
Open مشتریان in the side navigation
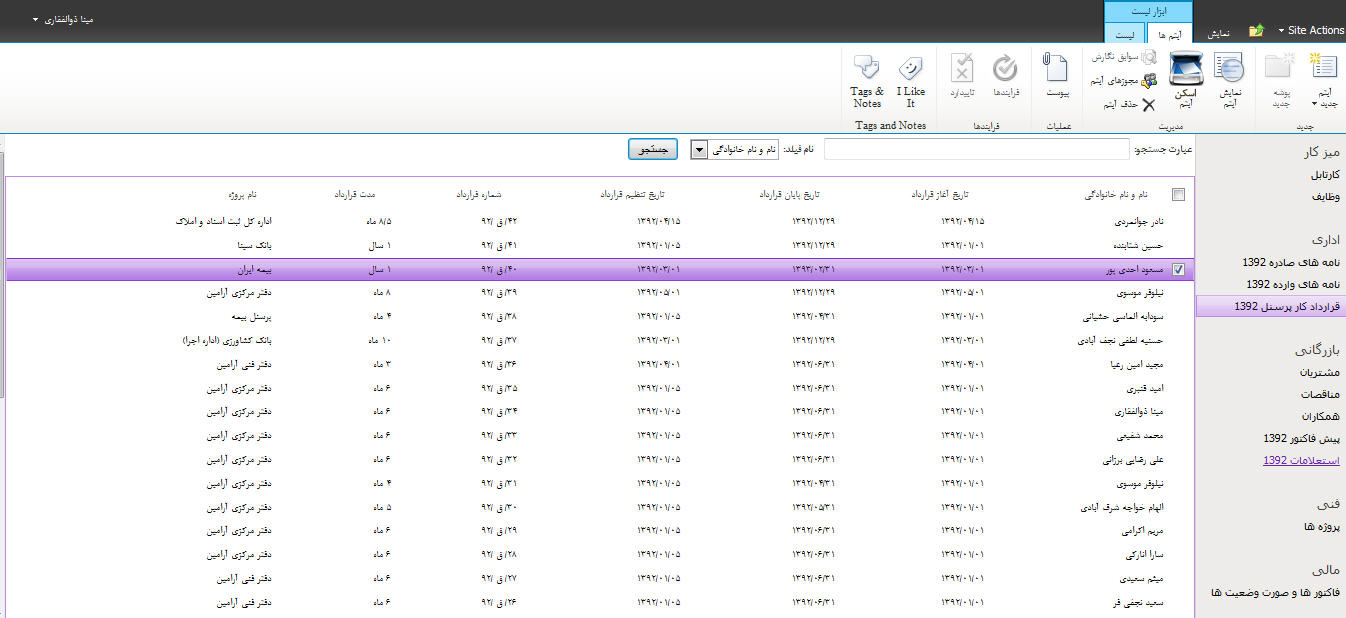click(x=1320, y=372)
